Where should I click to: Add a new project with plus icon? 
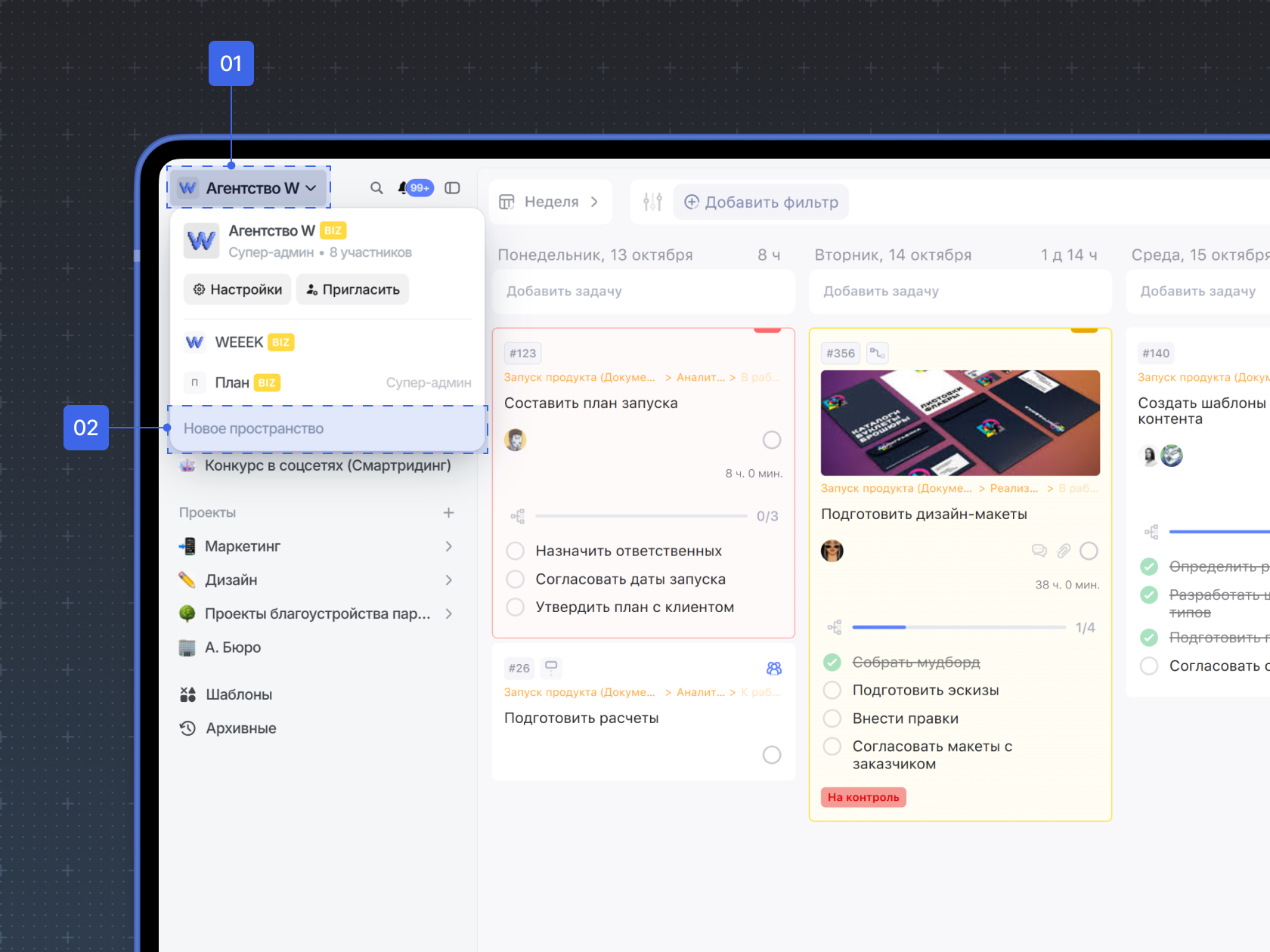tap(448, 513)
